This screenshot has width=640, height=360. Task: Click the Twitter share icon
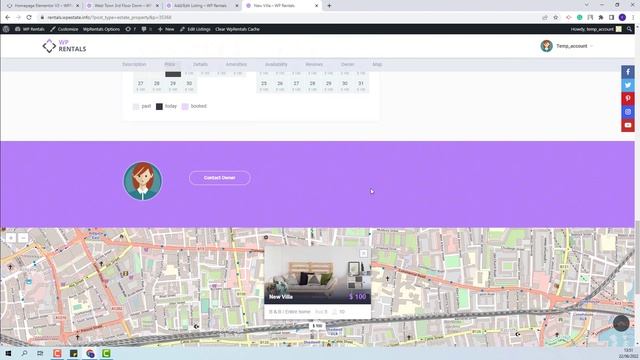click(x=628, y=85)
